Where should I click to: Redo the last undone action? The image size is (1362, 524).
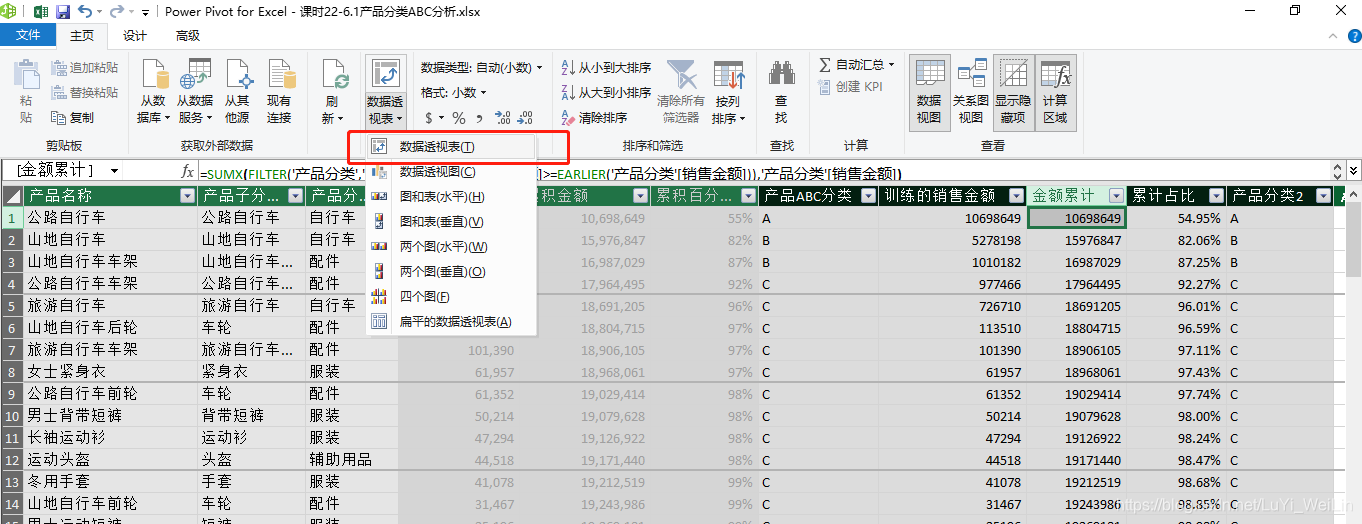point(116,12)
